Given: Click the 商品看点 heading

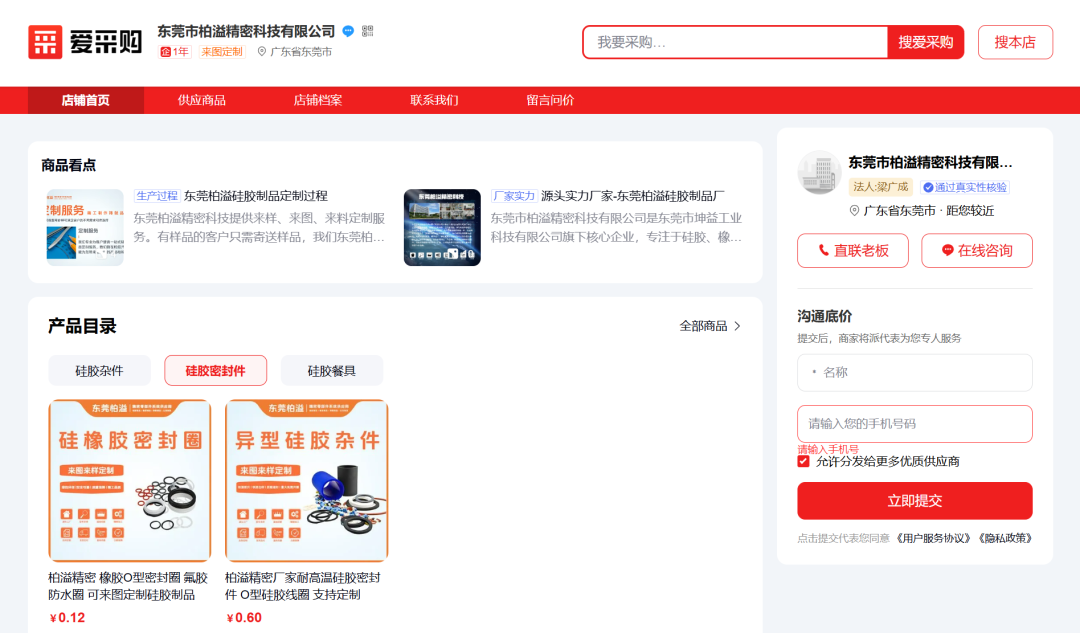Looking at the screenshot, I should click(x=68, y=165).
